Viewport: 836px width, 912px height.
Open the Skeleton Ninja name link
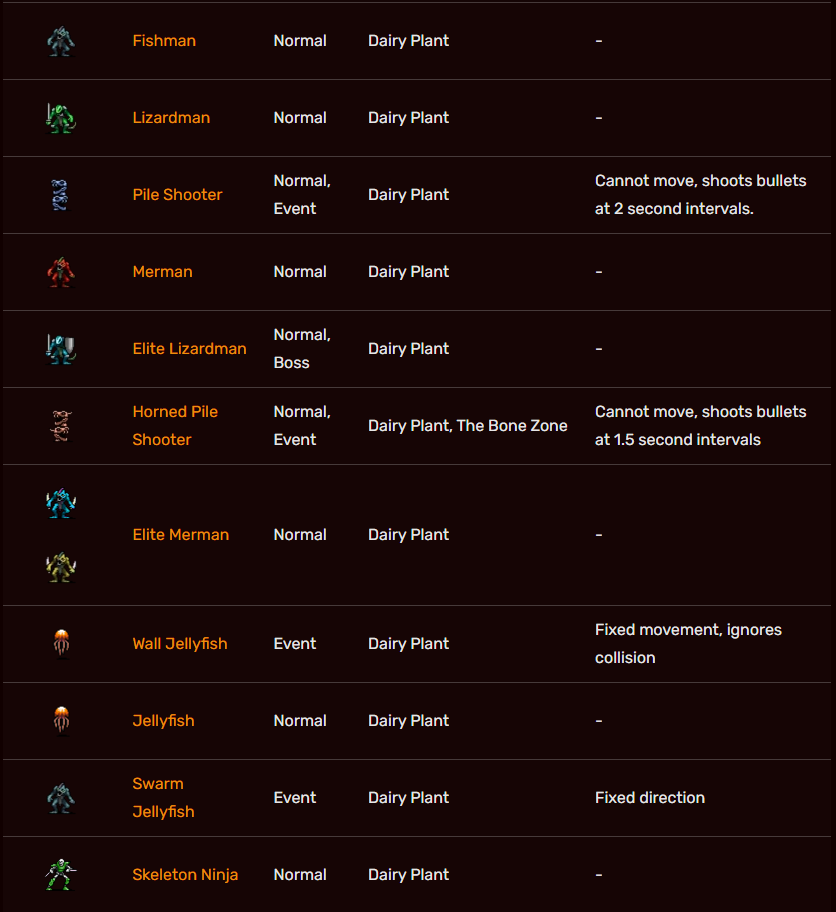185,875
